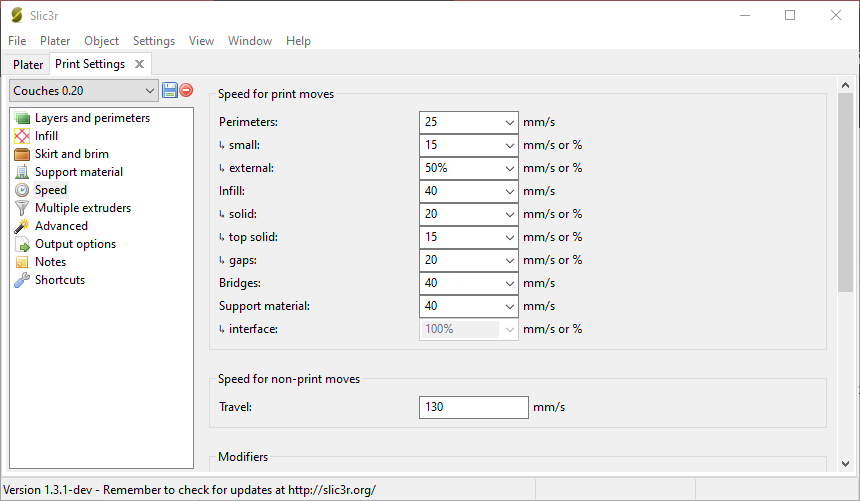Click the Notes icon in sidebar
The height and width of the screenshot is (501, 860).
pos(22,262)
